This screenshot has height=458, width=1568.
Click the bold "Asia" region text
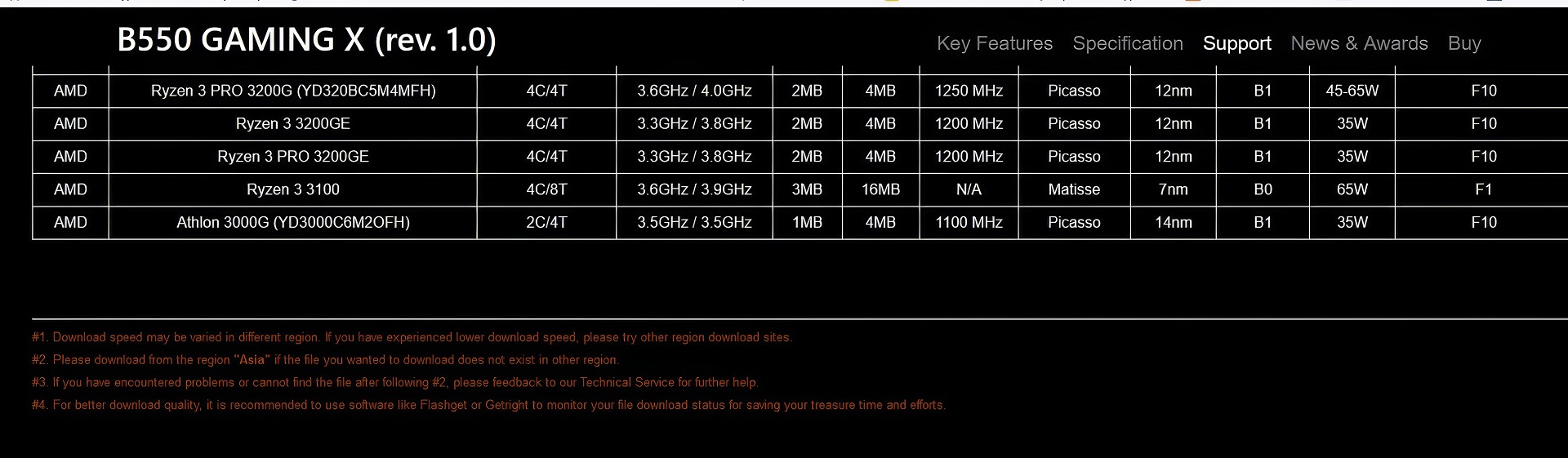[252, 360]
